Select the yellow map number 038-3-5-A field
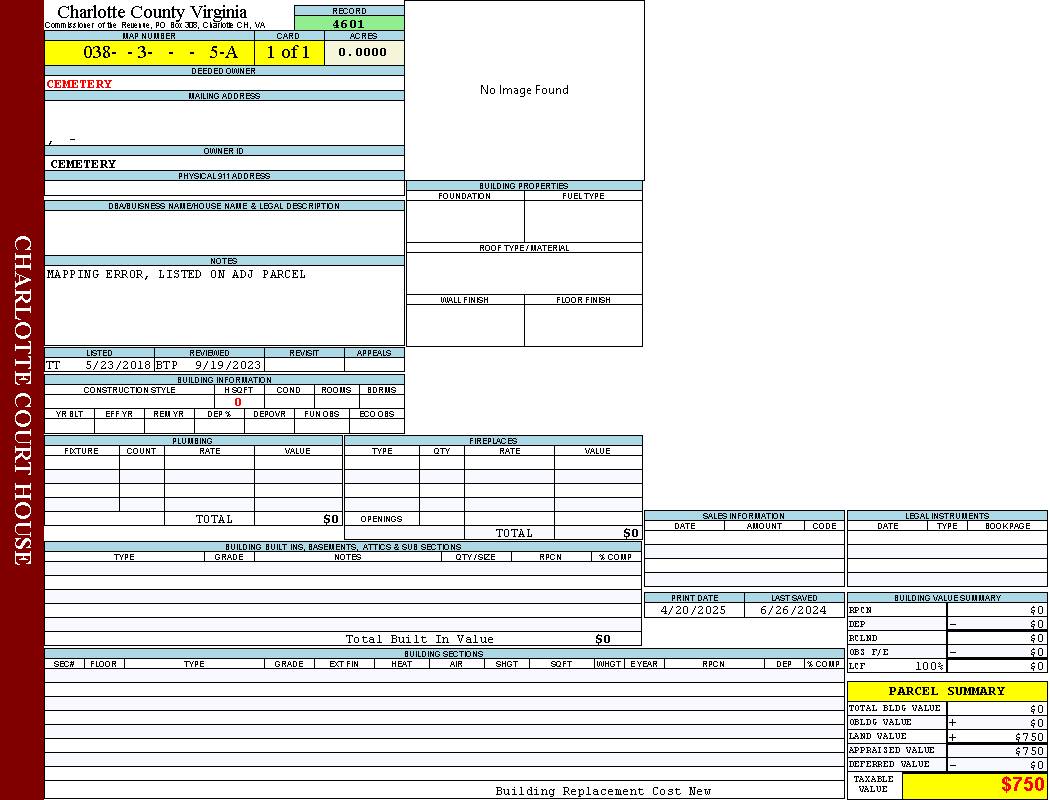1050x800 pixels. pyautogui.click(x=148, y=53)
